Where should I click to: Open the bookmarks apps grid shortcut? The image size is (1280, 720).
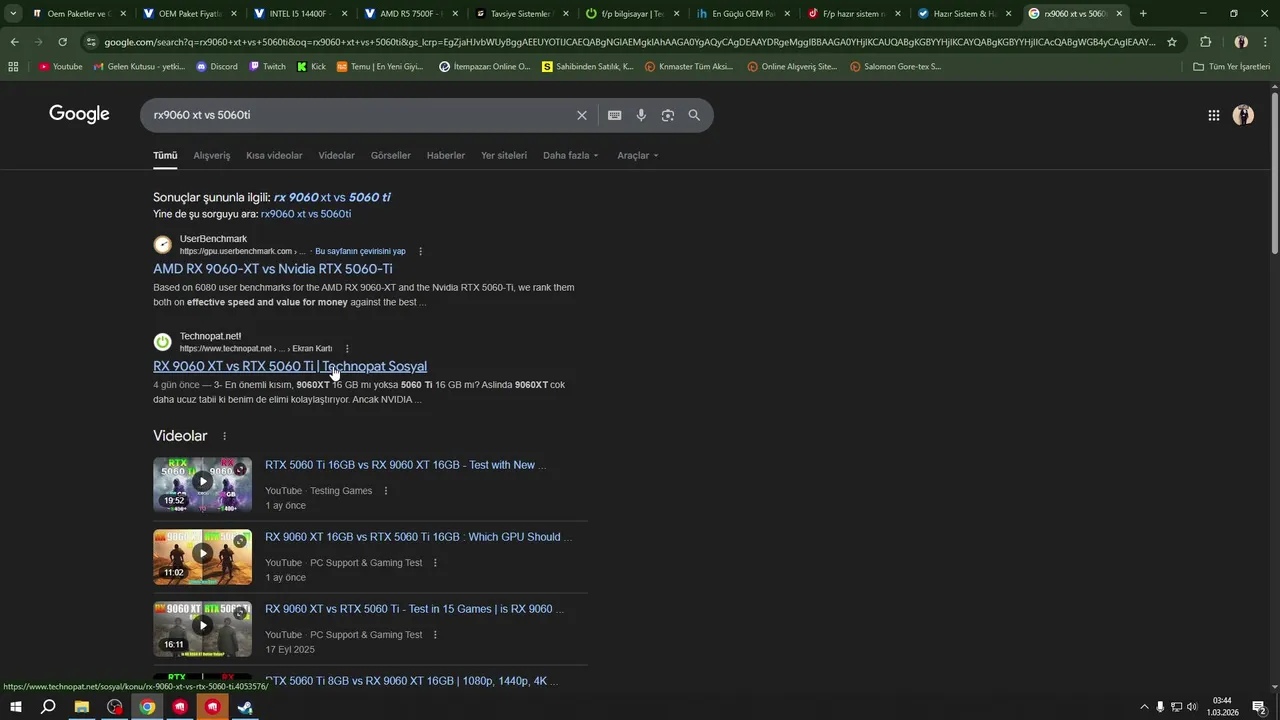[13, 66]
